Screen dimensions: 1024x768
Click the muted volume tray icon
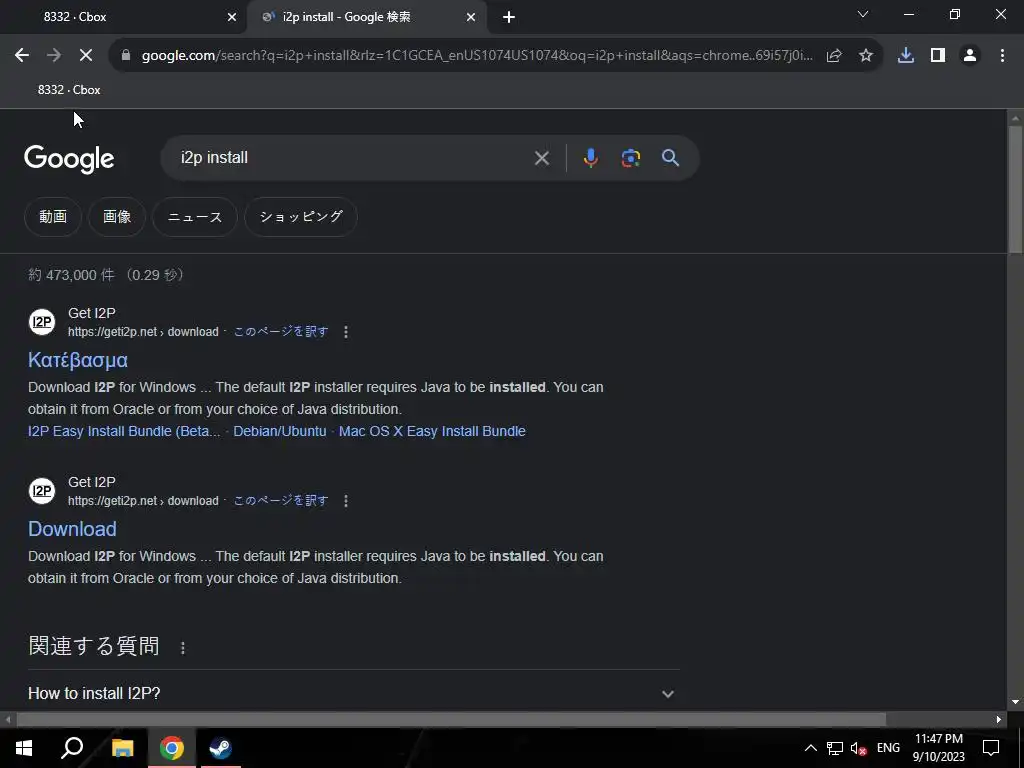pyautogui.click(x=859, y=748)
